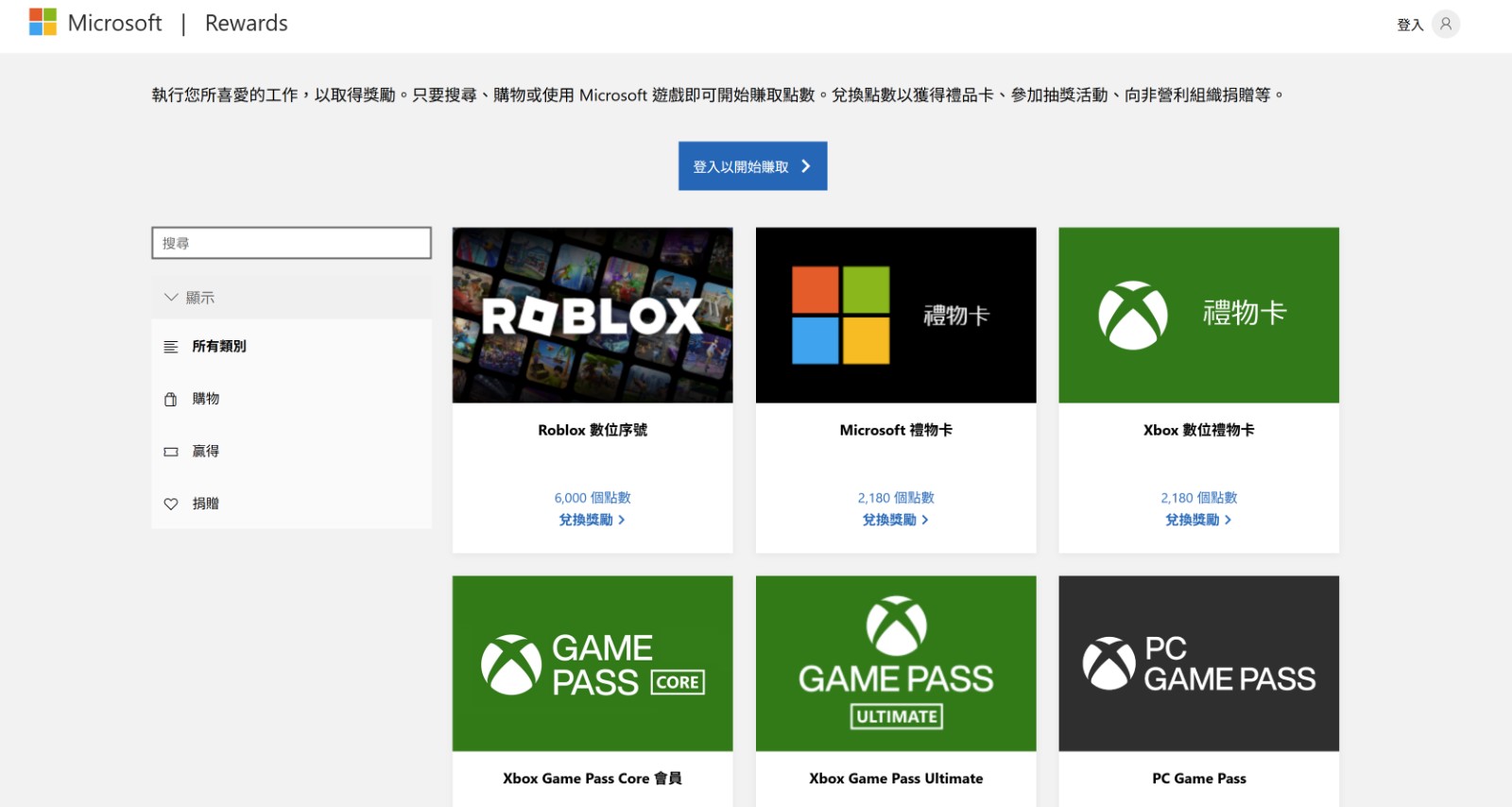1512x807 pixels.
Task: Open the Microsoft 禮物卡 card image
Action: point(896,315)
